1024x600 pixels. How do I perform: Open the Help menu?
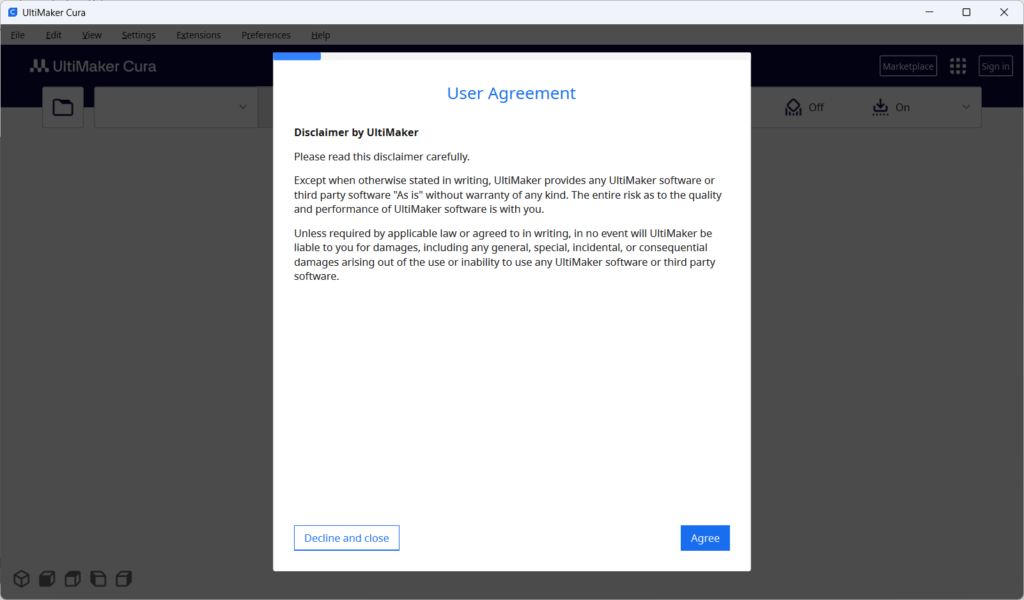[x=321, y=35]
